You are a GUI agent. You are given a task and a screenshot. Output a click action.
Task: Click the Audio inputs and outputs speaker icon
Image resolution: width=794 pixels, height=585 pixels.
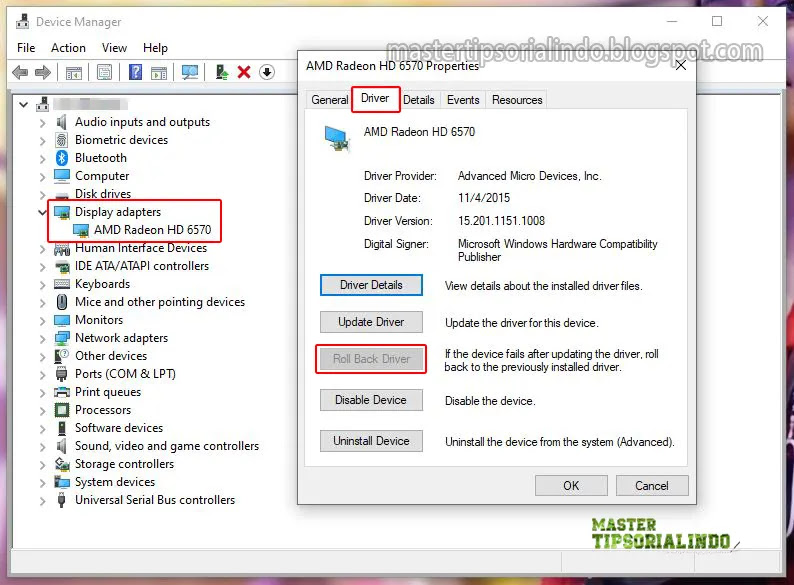(x=62, y=122)
